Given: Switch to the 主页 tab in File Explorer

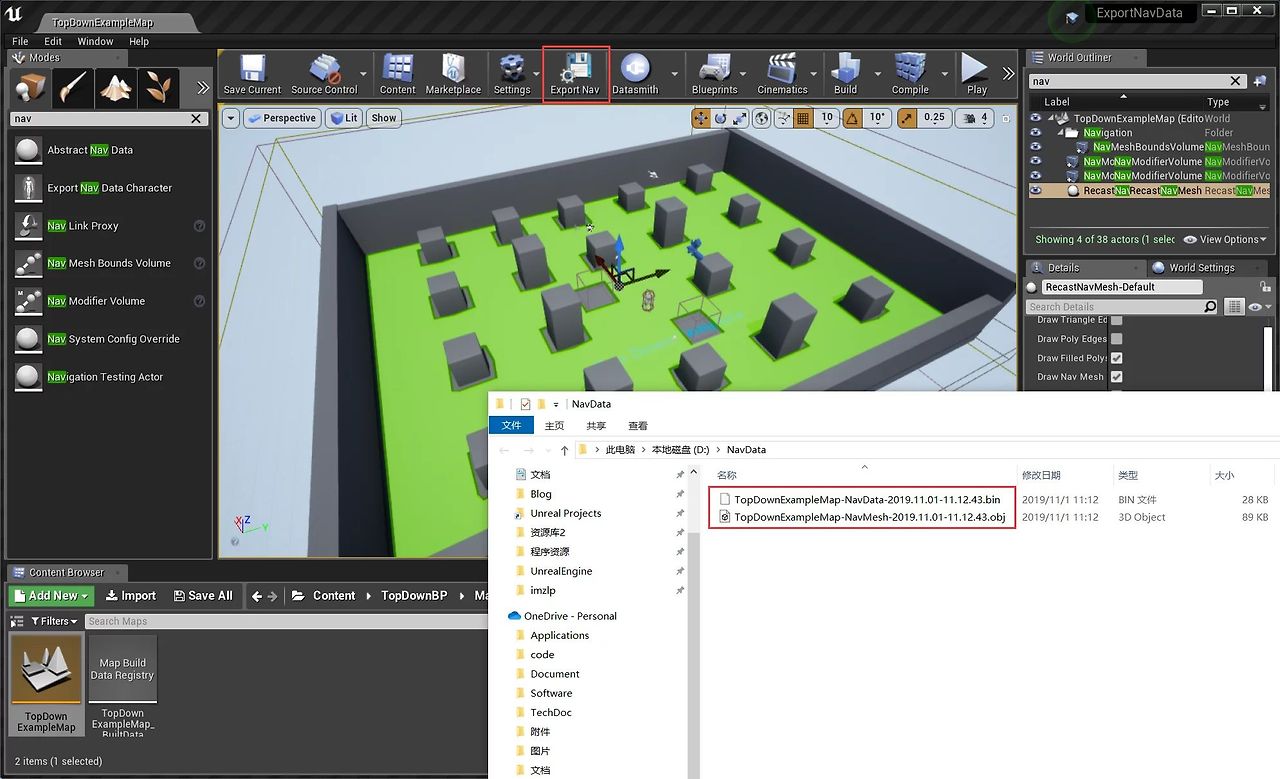Looking at the screenshot, I should point(554,426).
